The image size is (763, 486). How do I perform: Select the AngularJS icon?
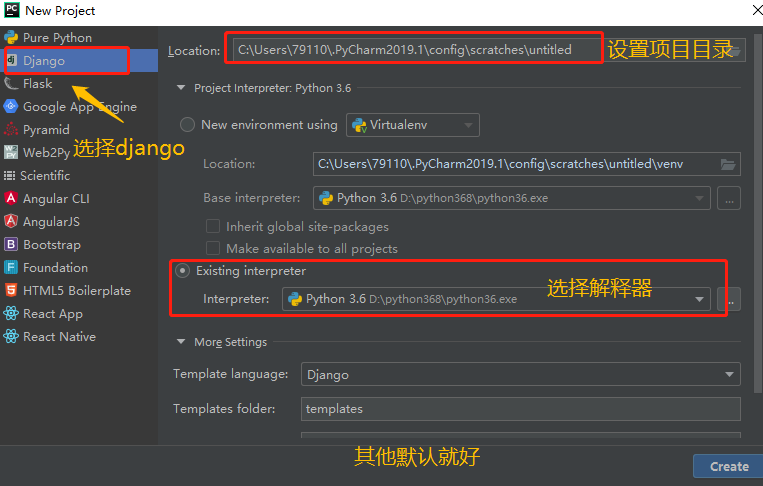click(11, 221)
